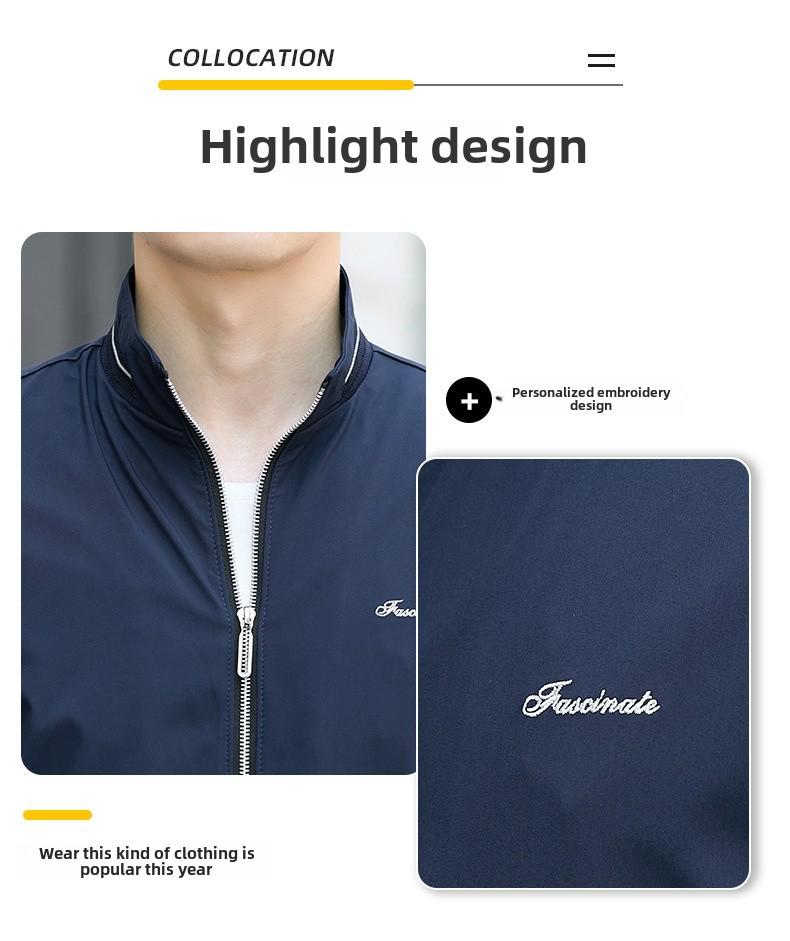Screen dimensions: 790x941
Task: Open the hamburger menu icon
Action: tap(601, 61)
